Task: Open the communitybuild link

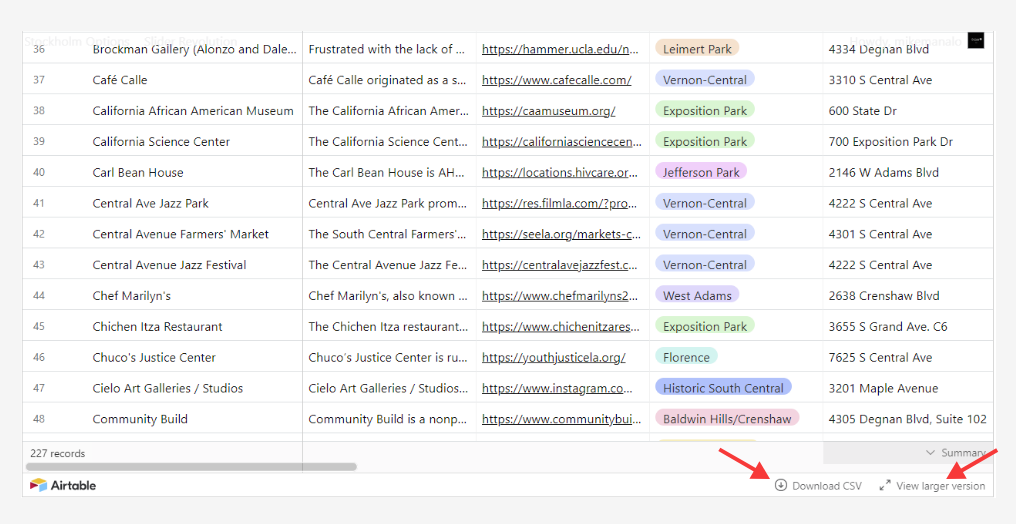Action: pyautogui.click(x=562, y=419)
